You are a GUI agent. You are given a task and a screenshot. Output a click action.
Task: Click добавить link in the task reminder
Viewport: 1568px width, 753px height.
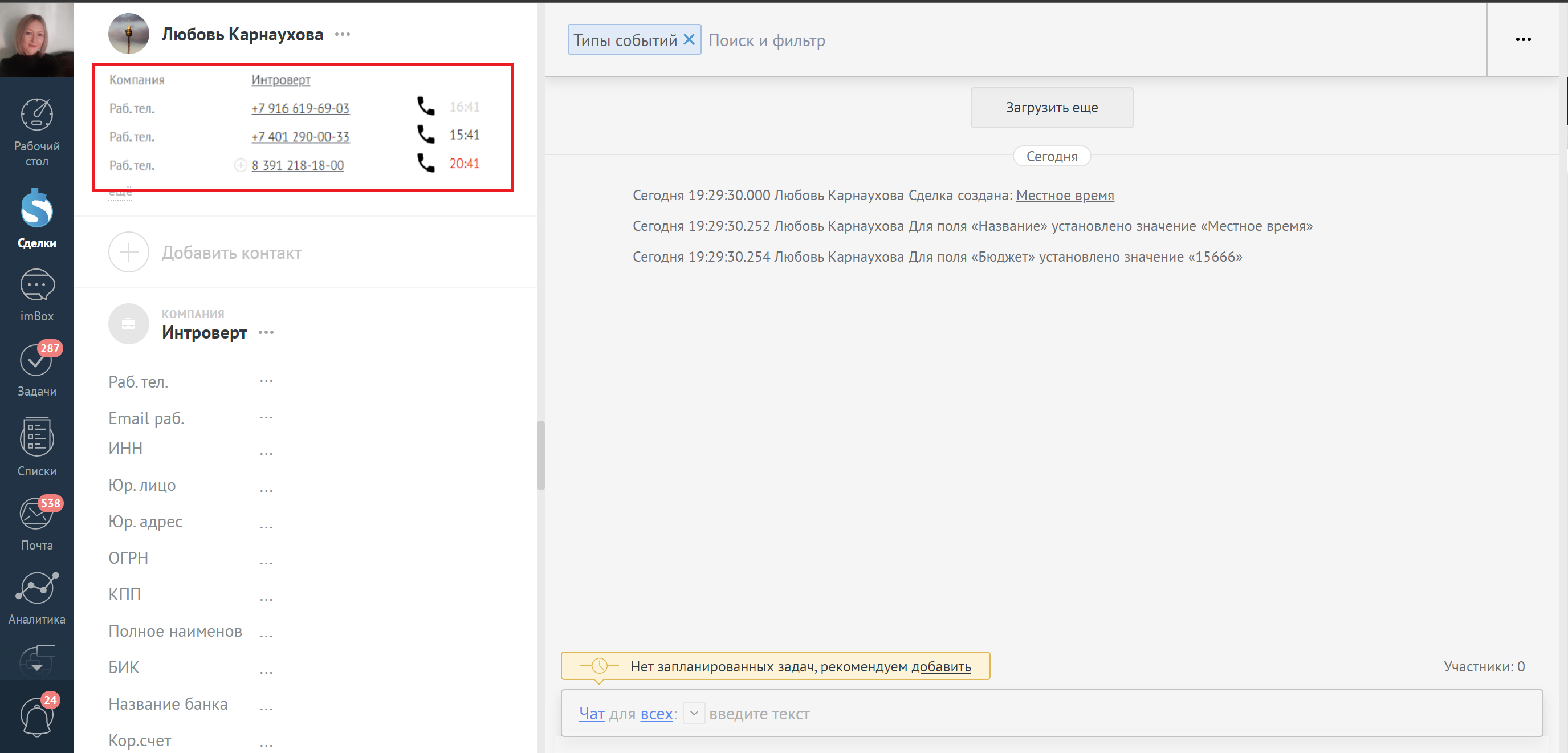940,666
